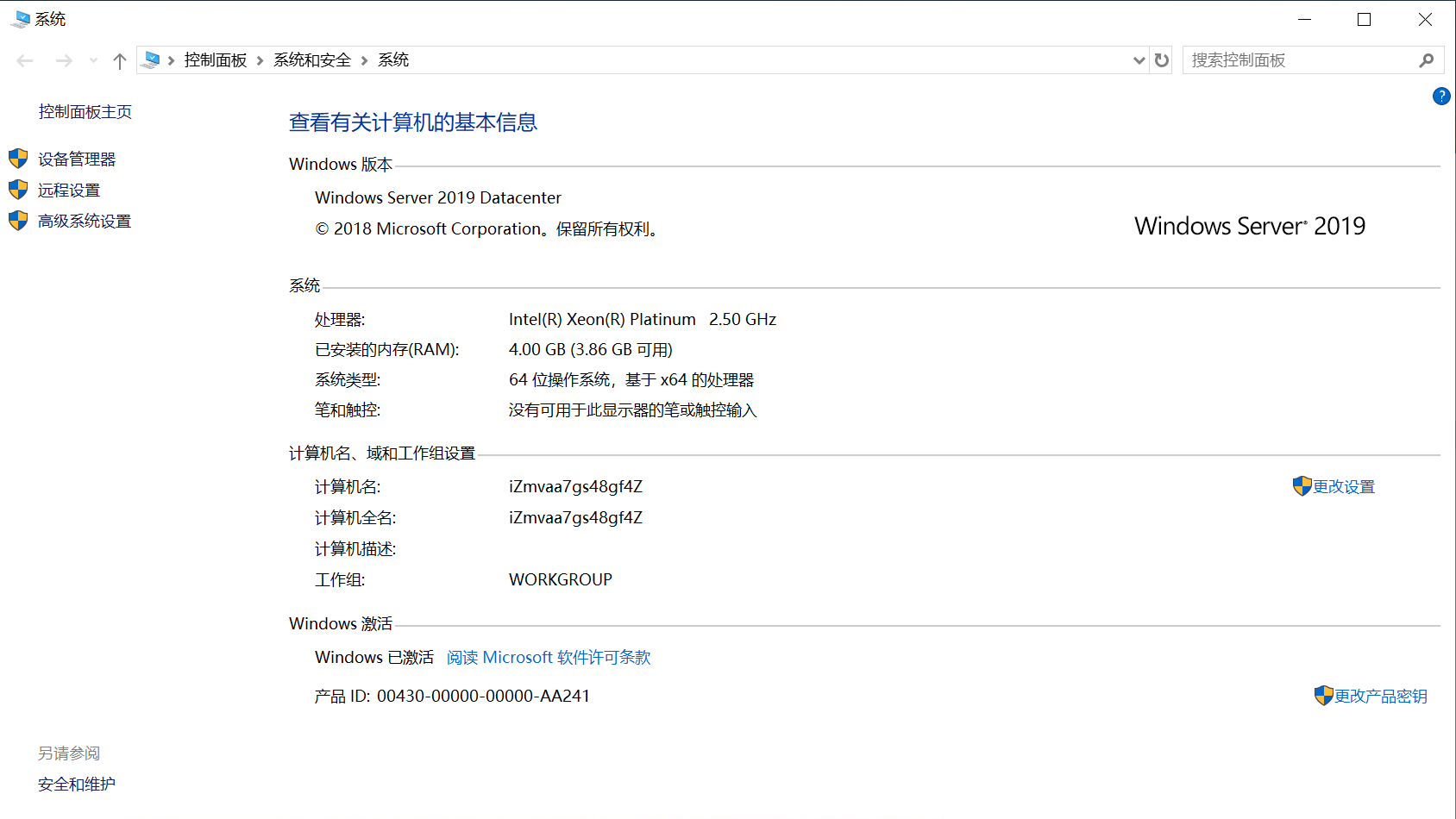Viewport: 1456px width, 819px height.
Task: Select product ID 00430-00000-00000-AA241
Action: click(x=483, y=697)
